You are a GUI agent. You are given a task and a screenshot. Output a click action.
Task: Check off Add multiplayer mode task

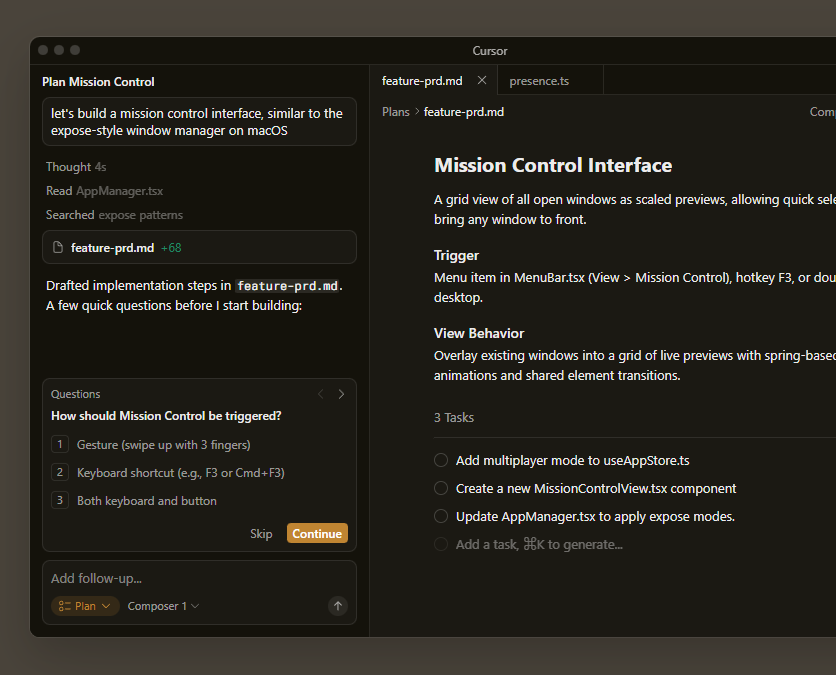[441, 461]
